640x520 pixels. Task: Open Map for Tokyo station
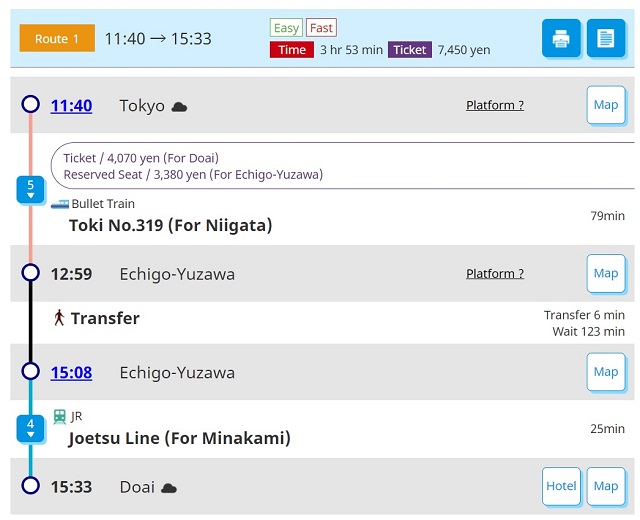pos(606,104)
